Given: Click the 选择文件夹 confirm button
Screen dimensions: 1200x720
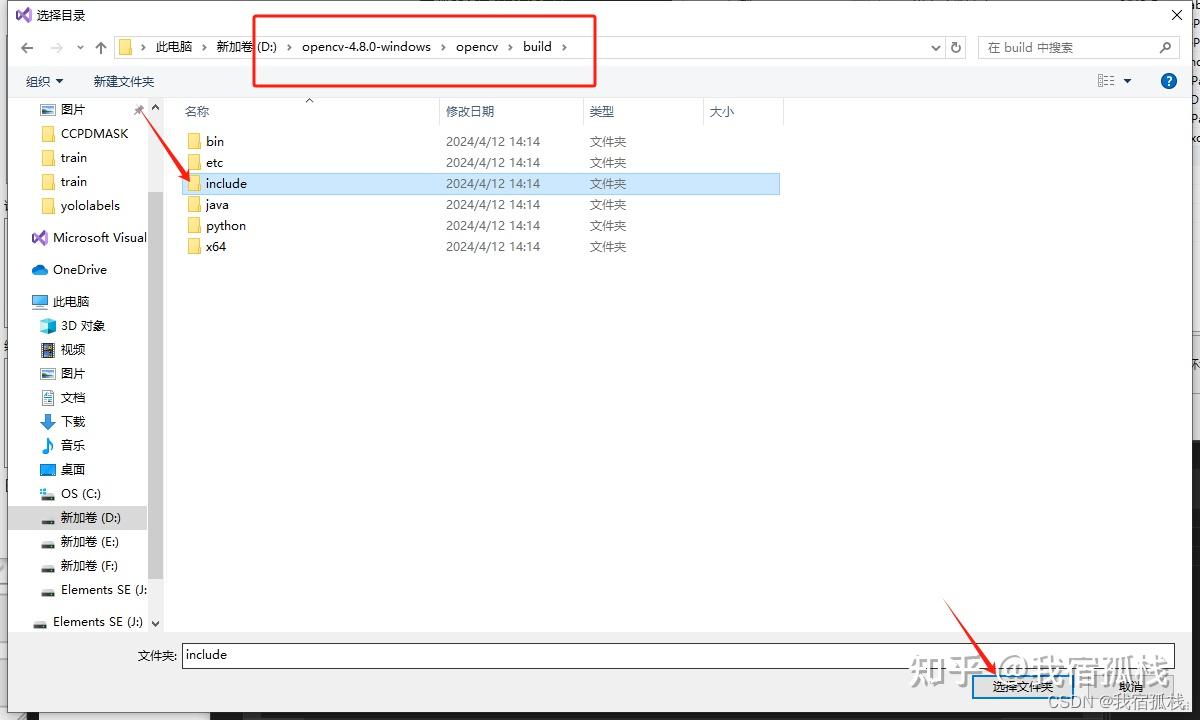Looking at the screenshot, I should pos(1022,686).
